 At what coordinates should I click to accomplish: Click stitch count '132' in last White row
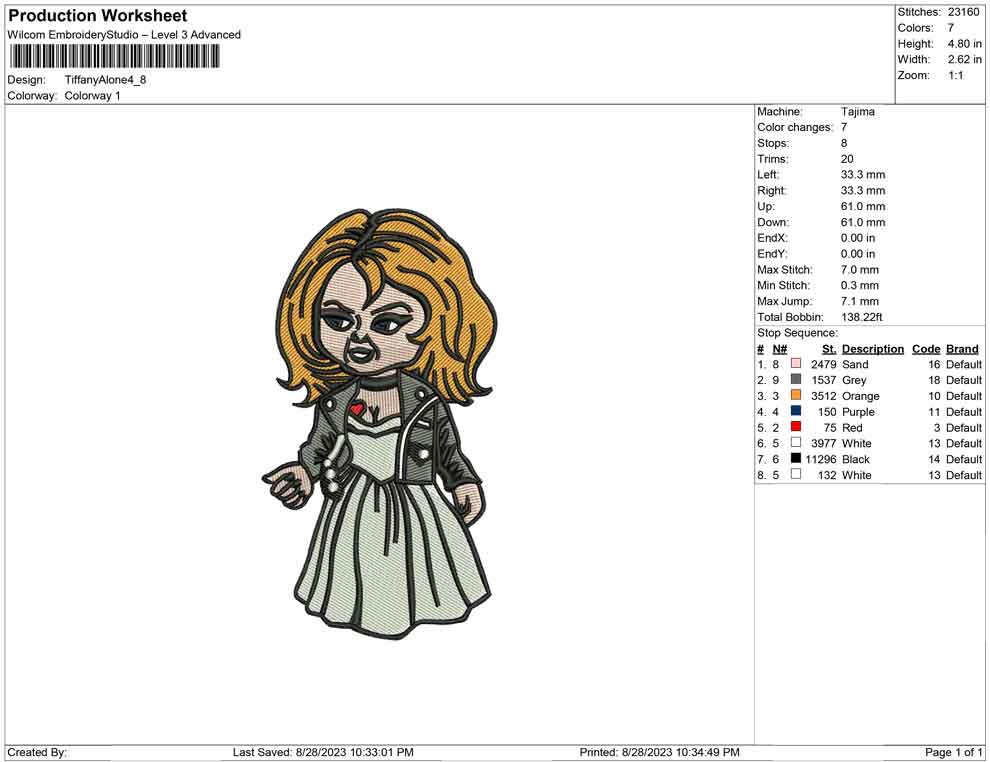[827, 475]
